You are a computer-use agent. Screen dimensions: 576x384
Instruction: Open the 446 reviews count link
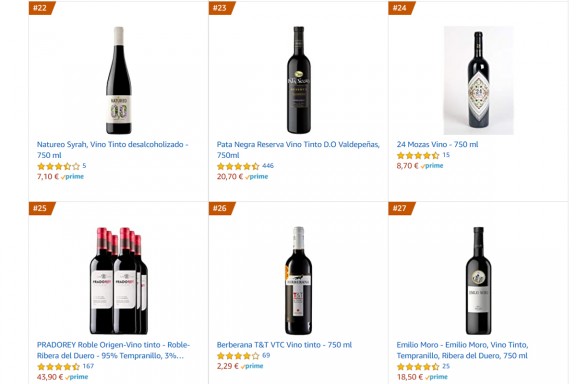268,166
